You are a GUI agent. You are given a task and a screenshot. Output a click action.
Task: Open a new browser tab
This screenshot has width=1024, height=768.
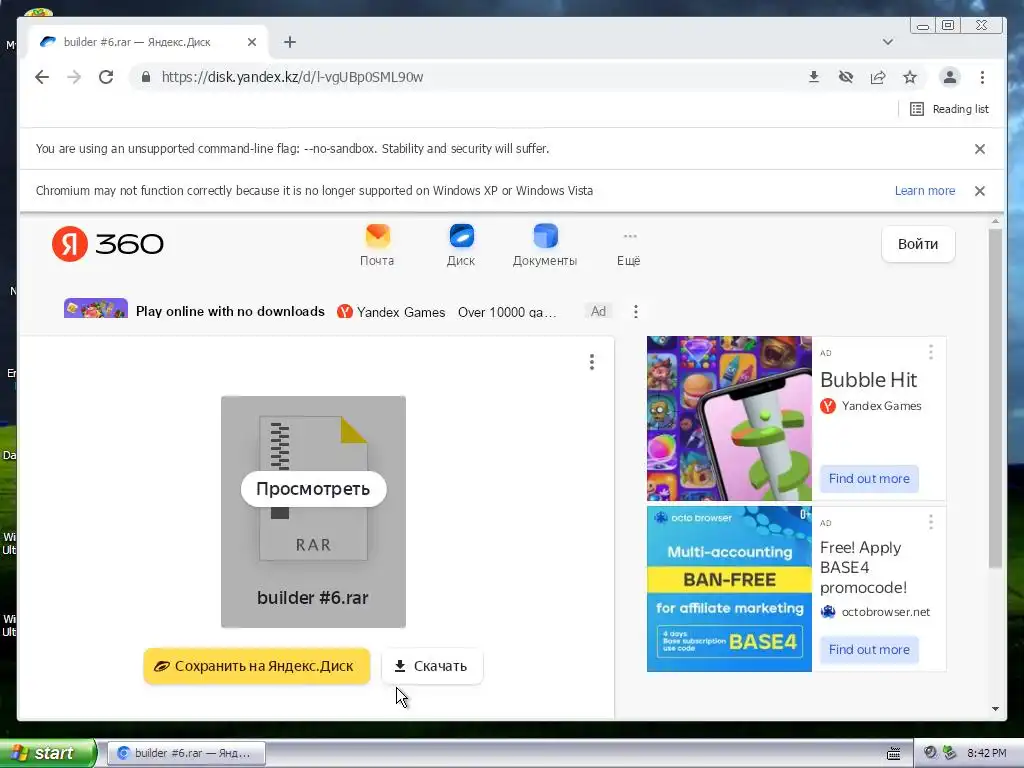290,42
